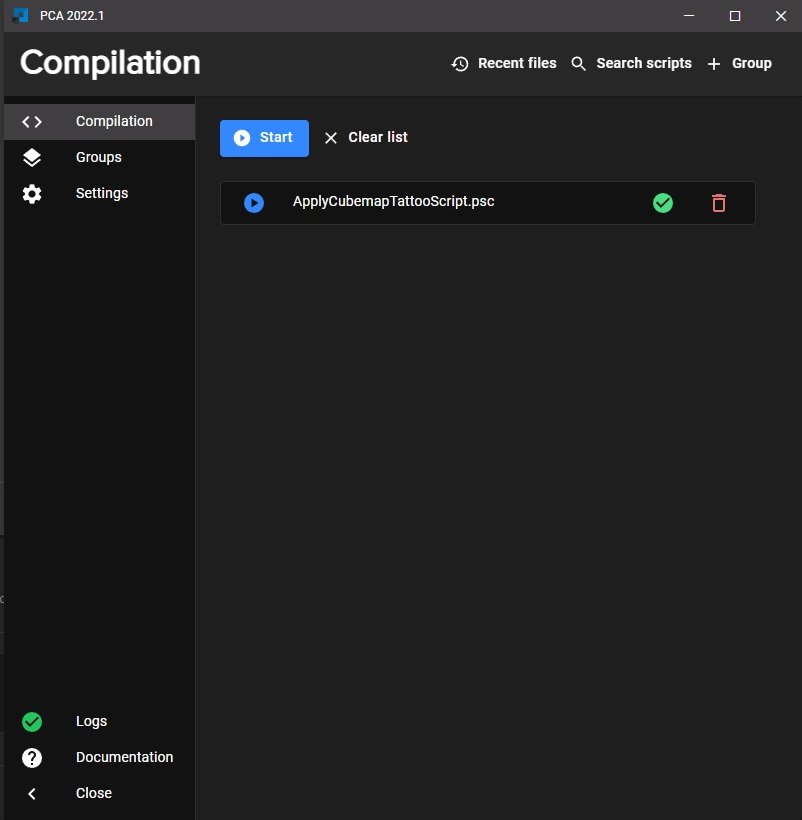Image resolution: width=802 pixels, height=820 pixels.
Task: Minimize the PCA 2022.1 window
Action: pos(689,16)
